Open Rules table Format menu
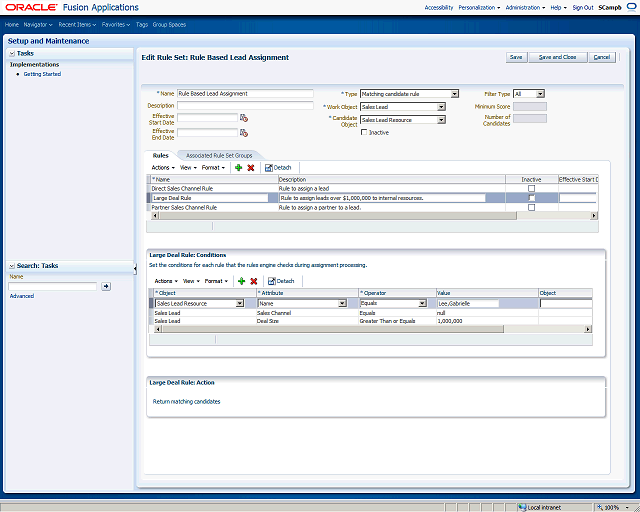 [213, 167]
